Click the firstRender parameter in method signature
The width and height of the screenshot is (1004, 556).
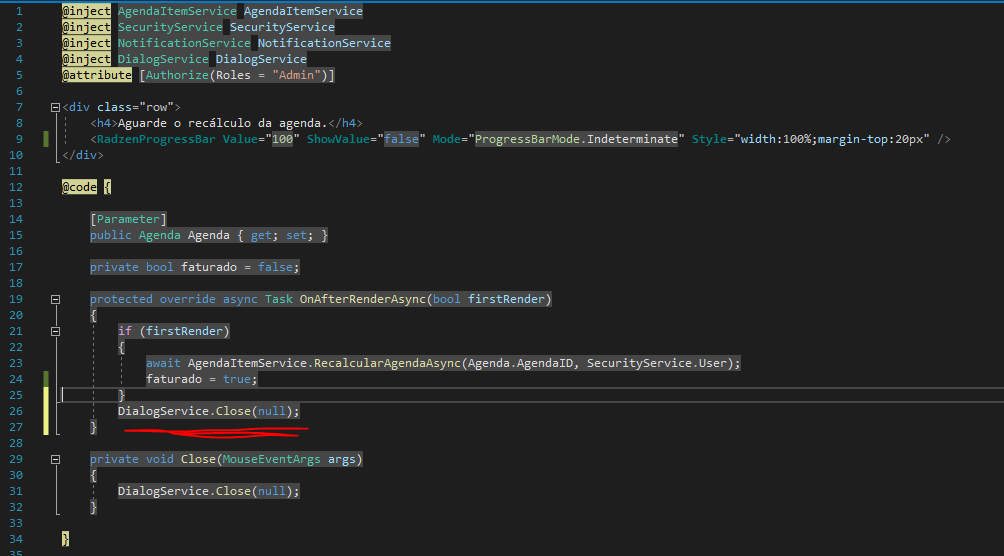pos(506,299)
